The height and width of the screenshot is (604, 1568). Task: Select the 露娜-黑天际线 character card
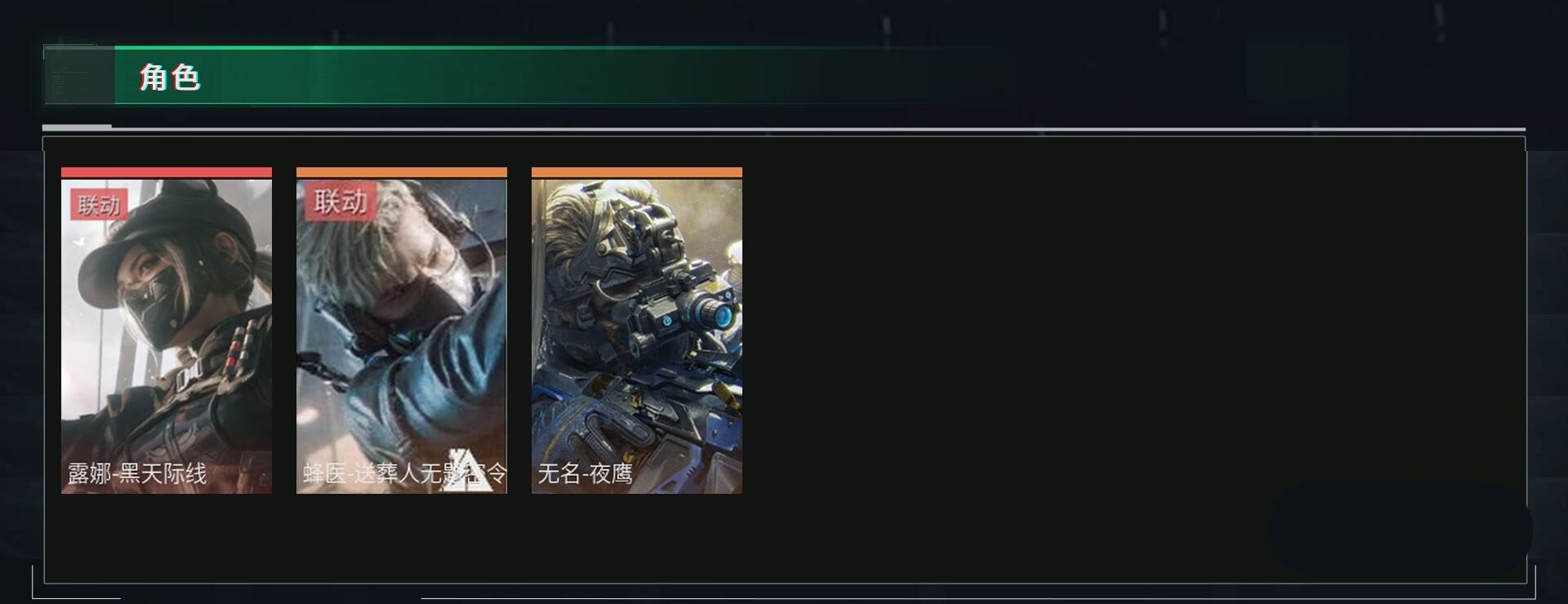[x=167, y=331]
